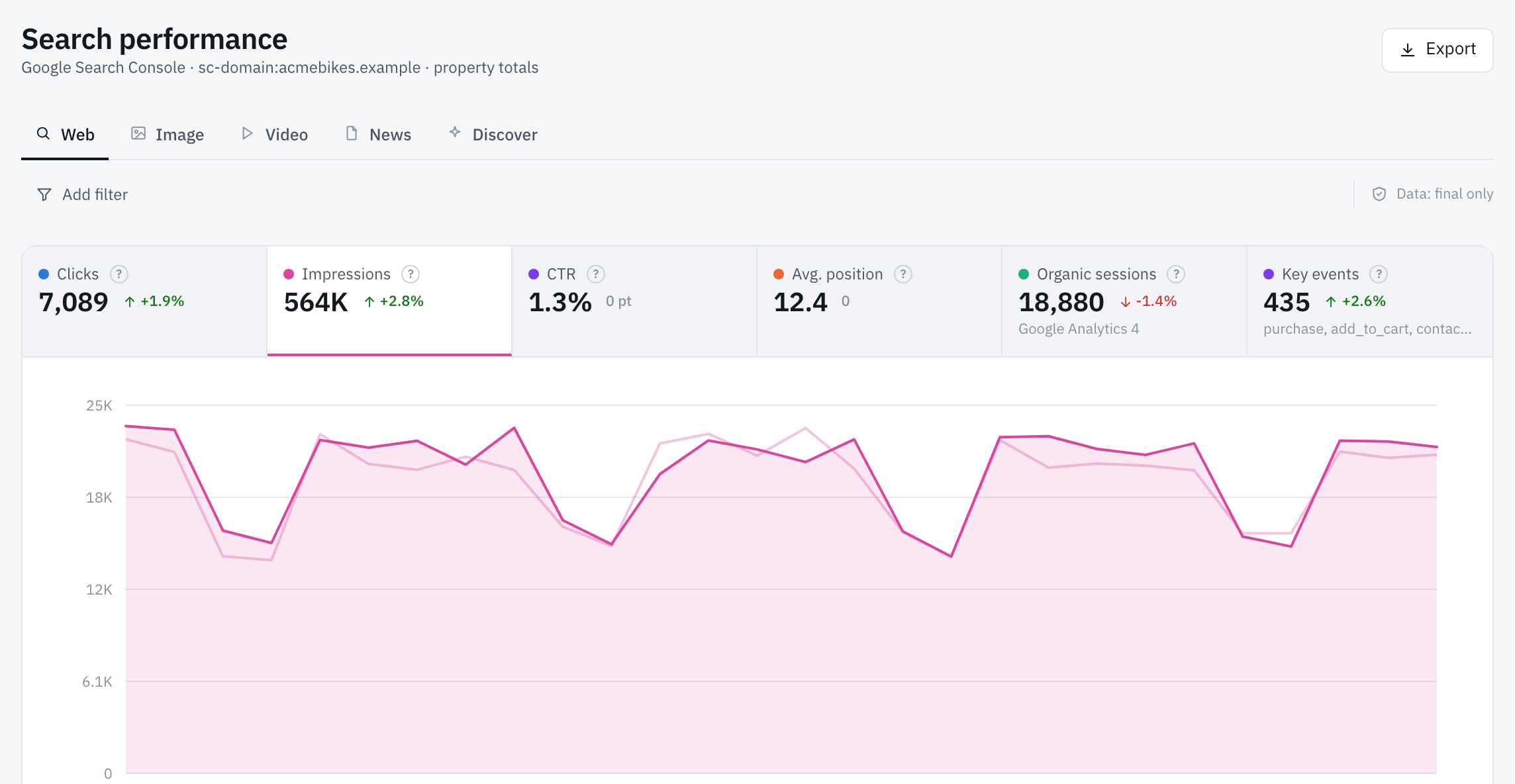Toggle the Key events card
This screenshot has width=1515, height=784.
pyautogui.click(x=1369, y=301)
